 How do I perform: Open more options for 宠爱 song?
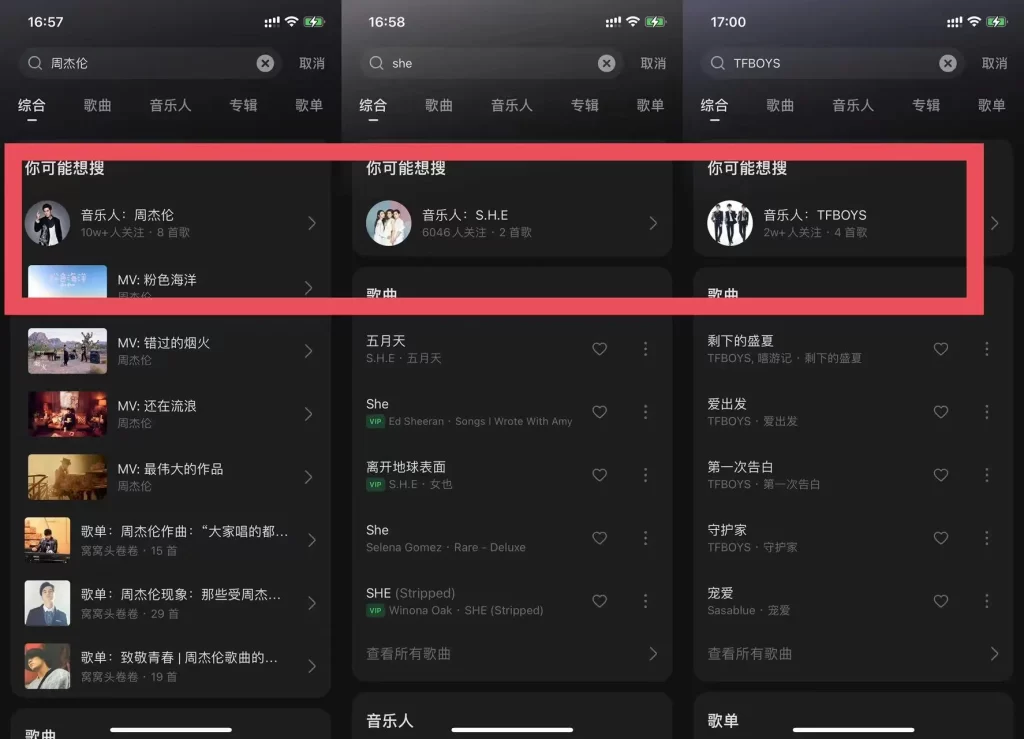tap(987, 601)
